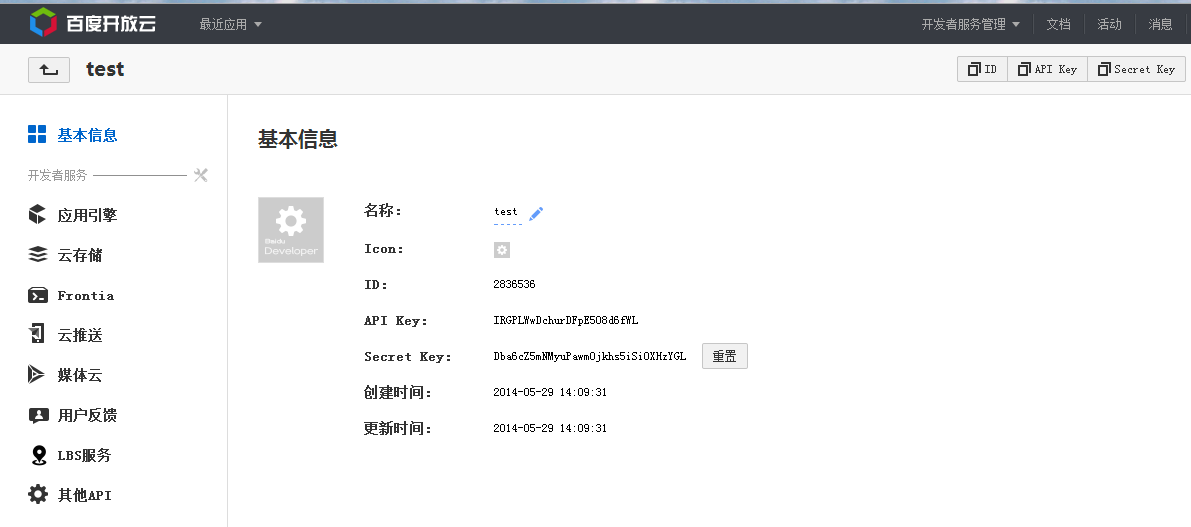The width and height of the screenshot is (1191, 527).
Task: Reset the Secret Key with 重置 button
Action: 725,356
